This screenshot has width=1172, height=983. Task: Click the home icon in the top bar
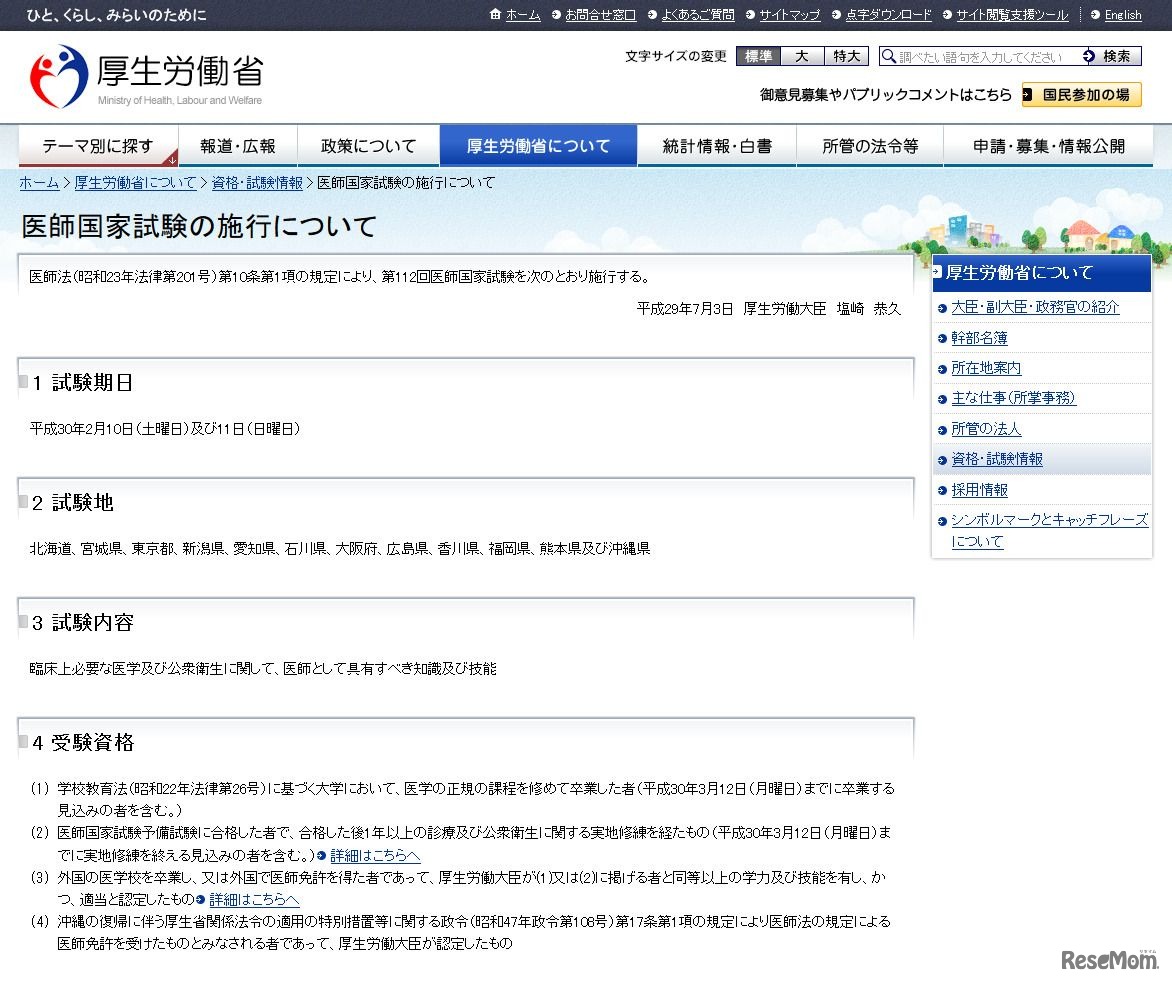(x=494, y=15)
